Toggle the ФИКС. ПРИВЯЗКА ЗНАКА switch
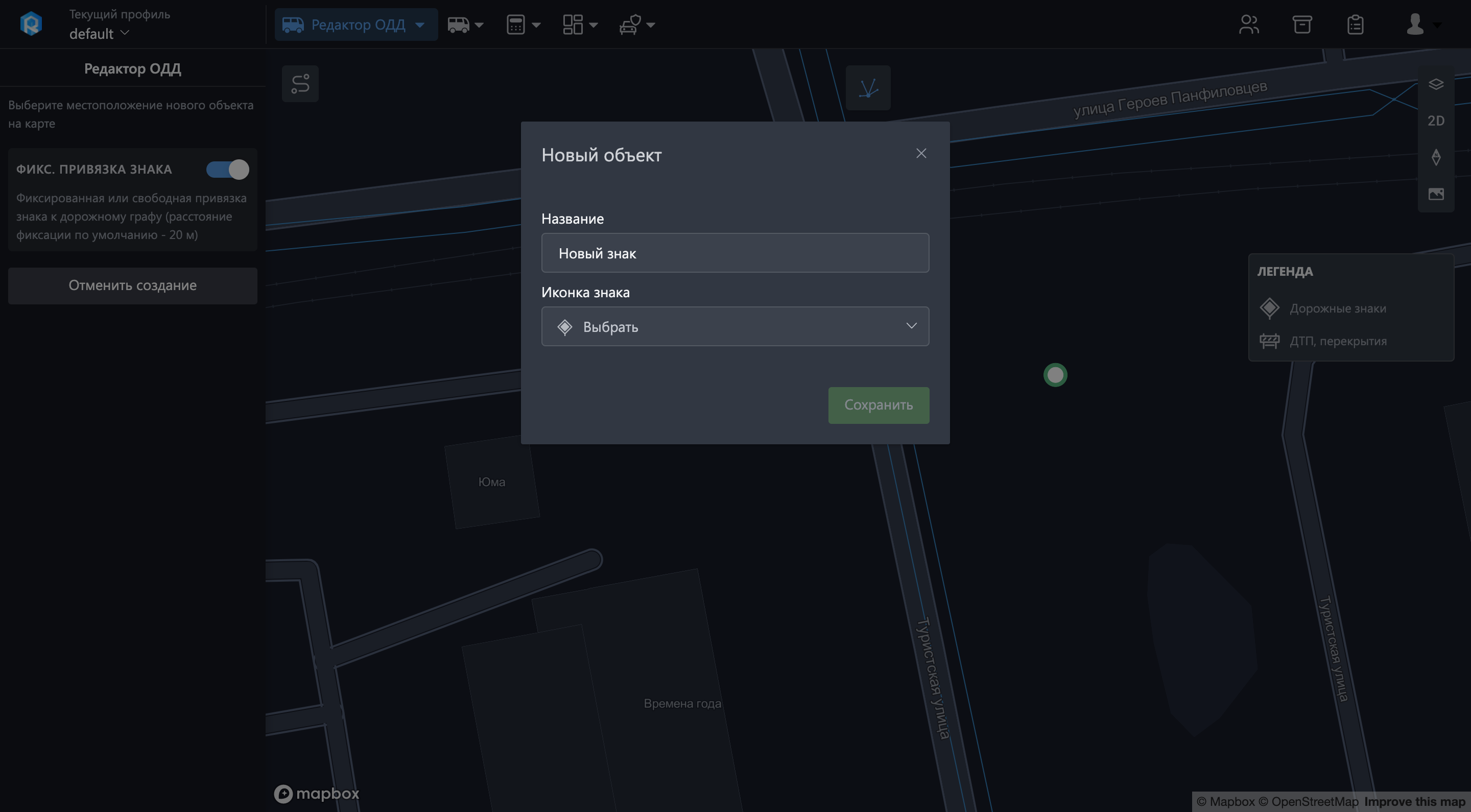 tap(227, 170)
